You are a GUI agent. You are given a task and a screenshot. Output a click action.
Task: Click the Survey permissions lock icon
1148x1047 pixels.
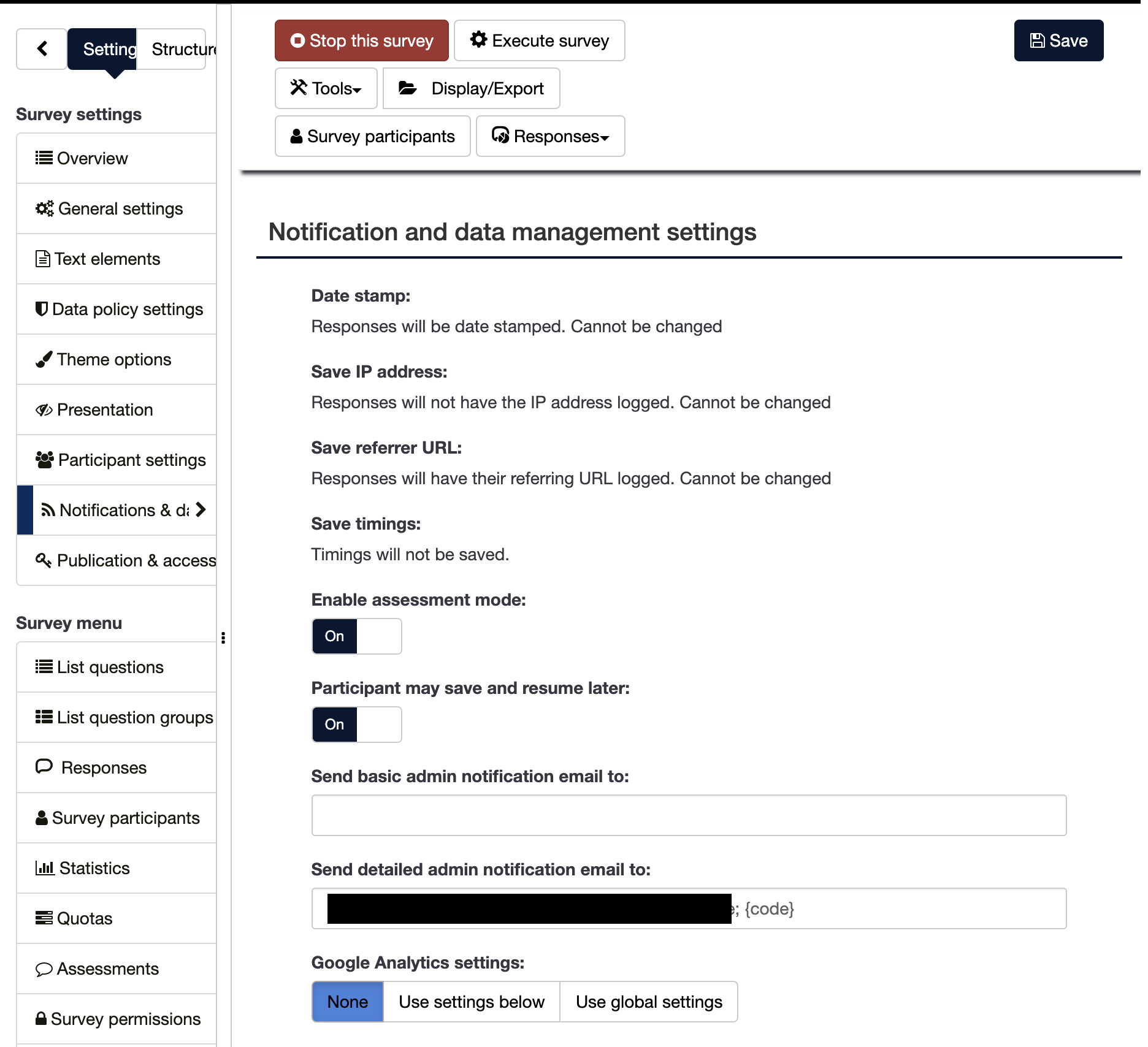click(x=41, y=1019)
